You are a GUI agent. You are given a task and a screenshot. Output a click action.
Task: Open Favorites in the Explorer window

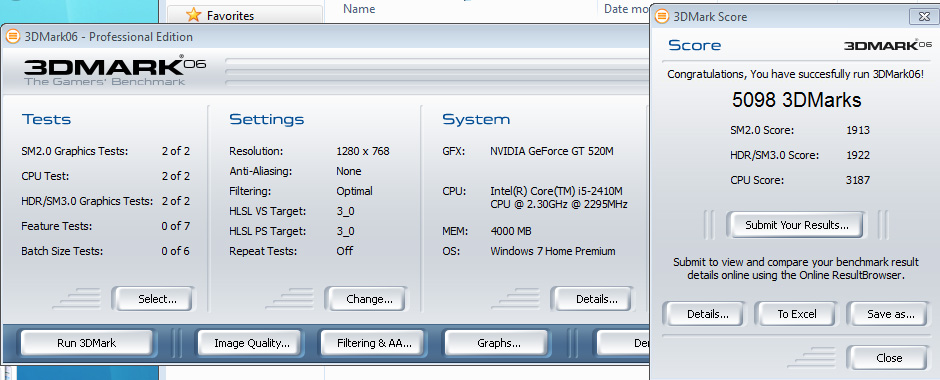point(230,16)
